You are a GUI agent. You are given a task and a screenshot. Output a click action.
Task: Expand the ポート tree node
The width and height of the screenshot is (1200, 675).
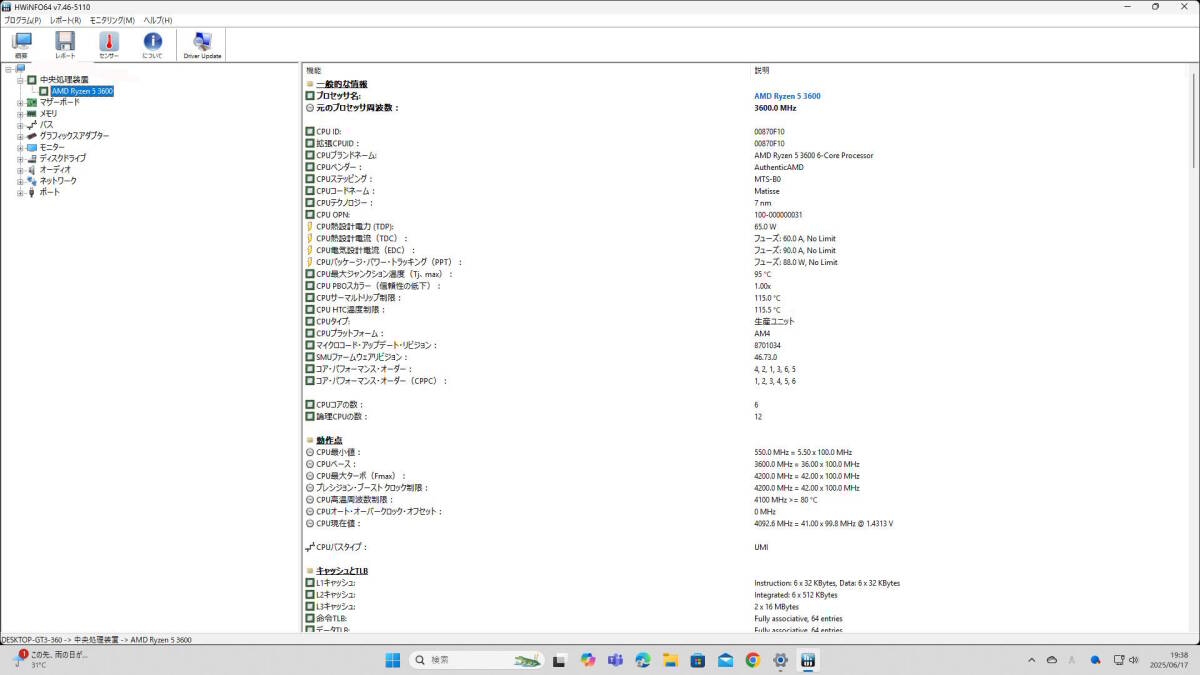[20, 192]
